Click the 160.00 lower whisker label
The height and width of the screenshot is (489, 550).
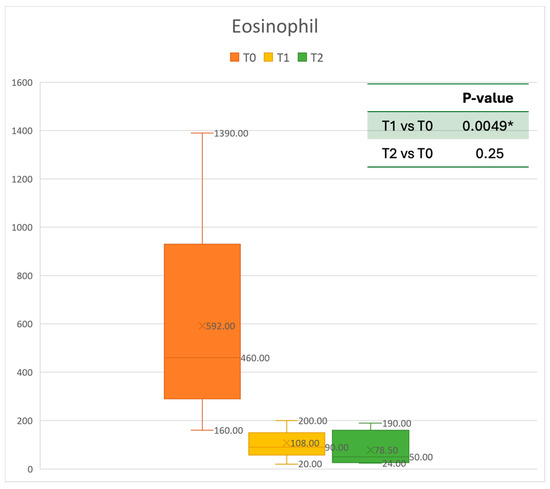228,431
